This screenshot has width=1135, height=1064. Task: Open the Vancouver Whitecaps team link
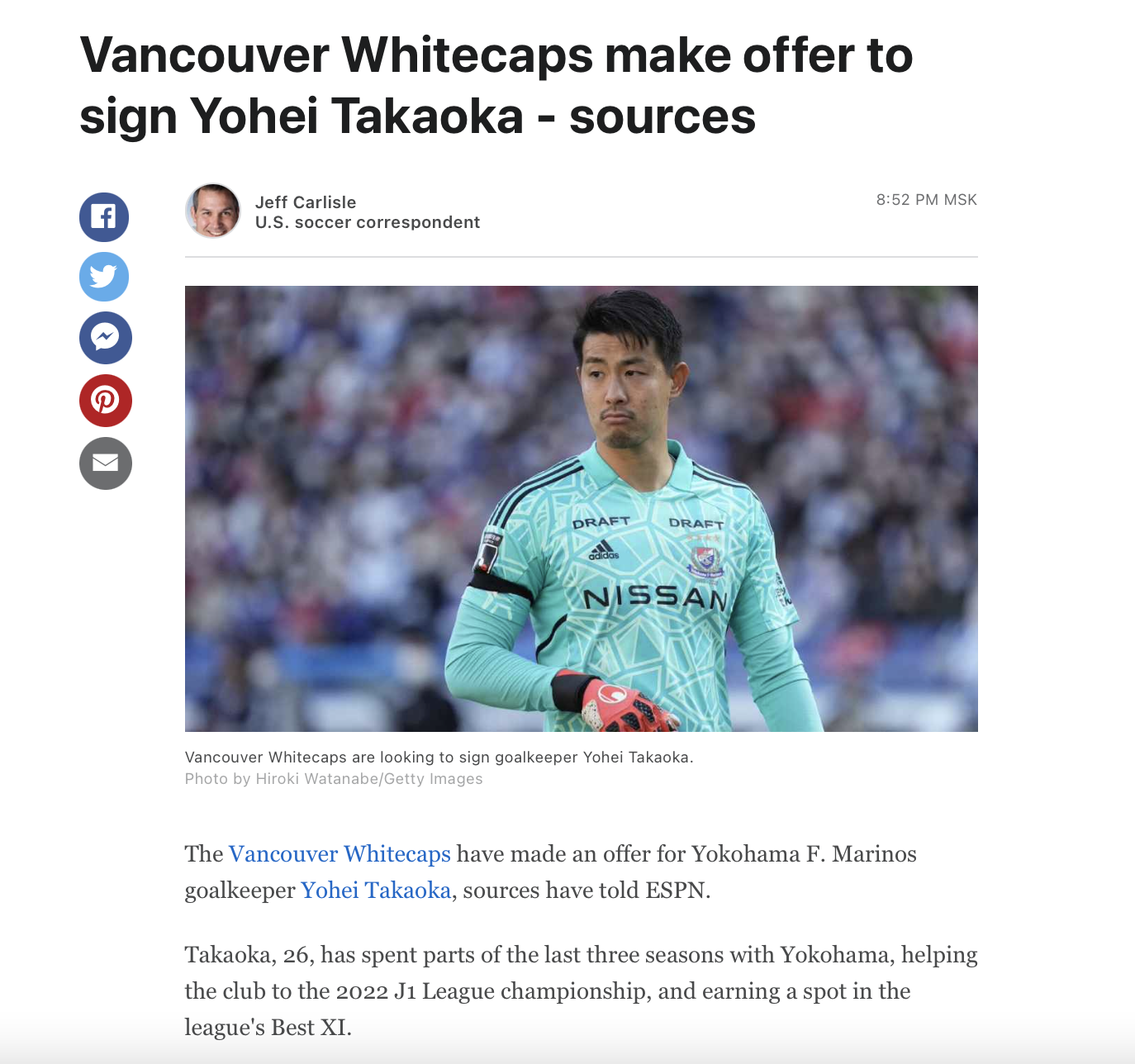[x=340, y=853]
